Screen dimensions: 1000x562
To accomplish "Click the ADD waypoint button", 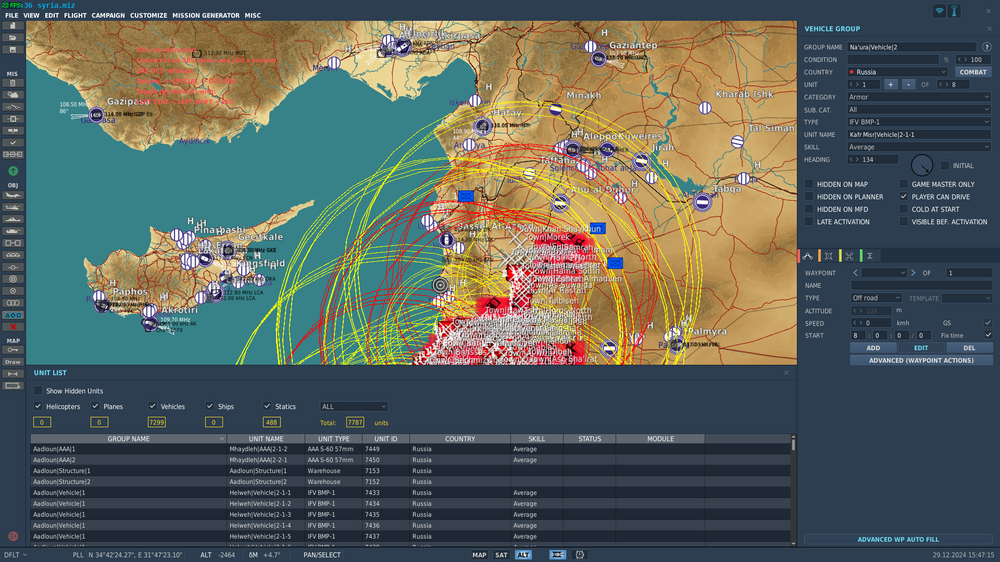I will pos(873,348).
